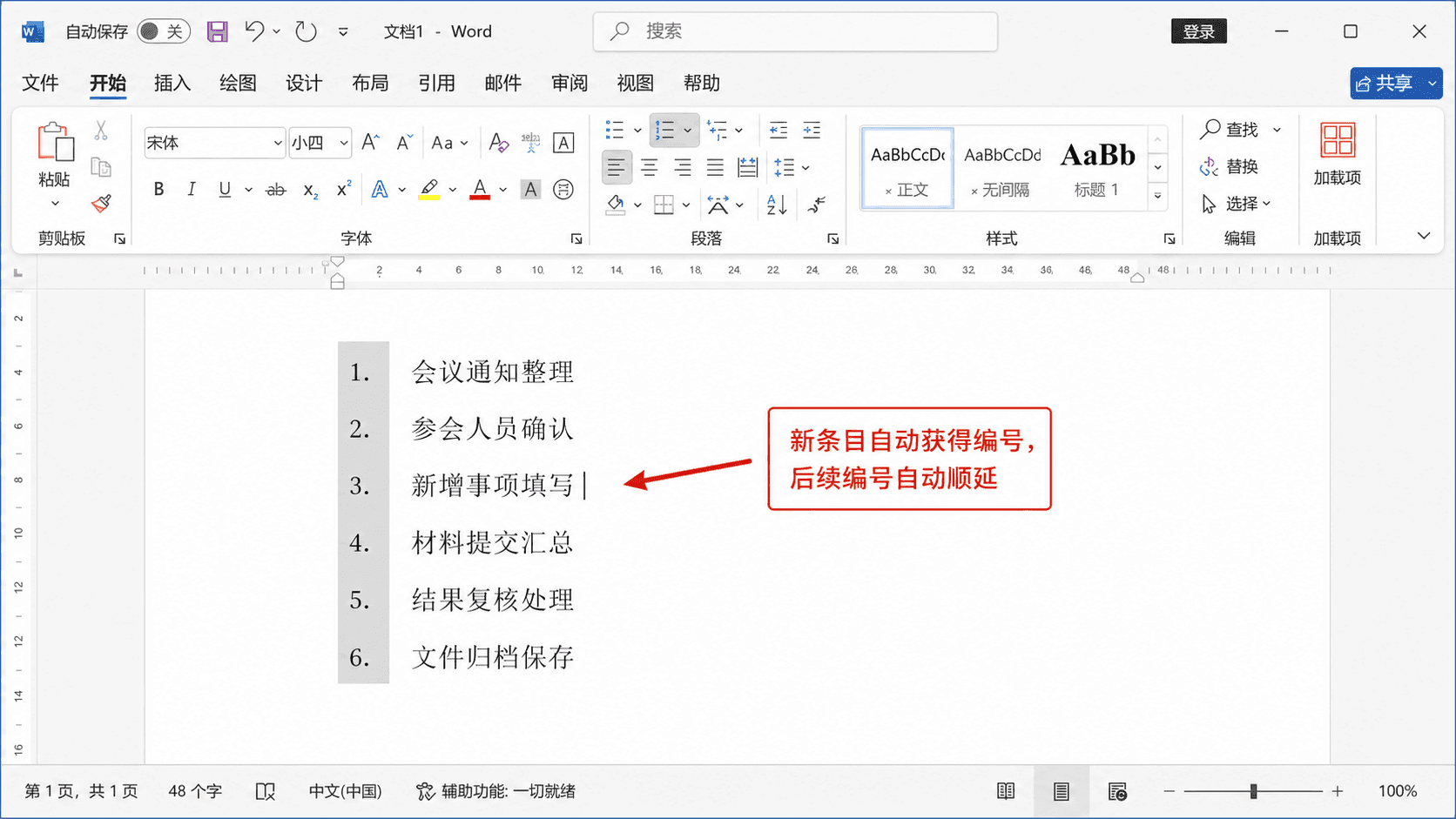This screenshot has width=1456, height=819.
Task: Apply yellow text highlight color
Action: coord(429,189)
